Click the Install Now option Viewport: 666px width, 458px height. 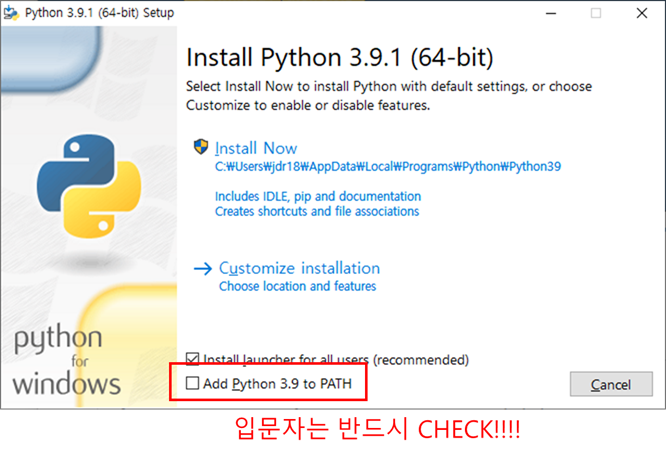tap(256, 148)
